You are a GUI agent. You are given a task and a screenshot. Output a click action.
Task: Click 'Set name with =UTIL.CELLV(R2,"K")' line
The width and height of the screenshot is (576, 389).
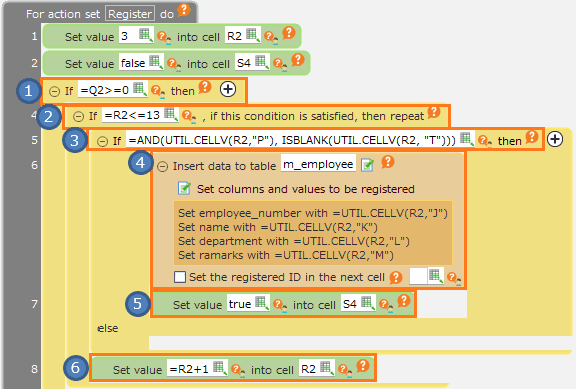pos(278,227)
